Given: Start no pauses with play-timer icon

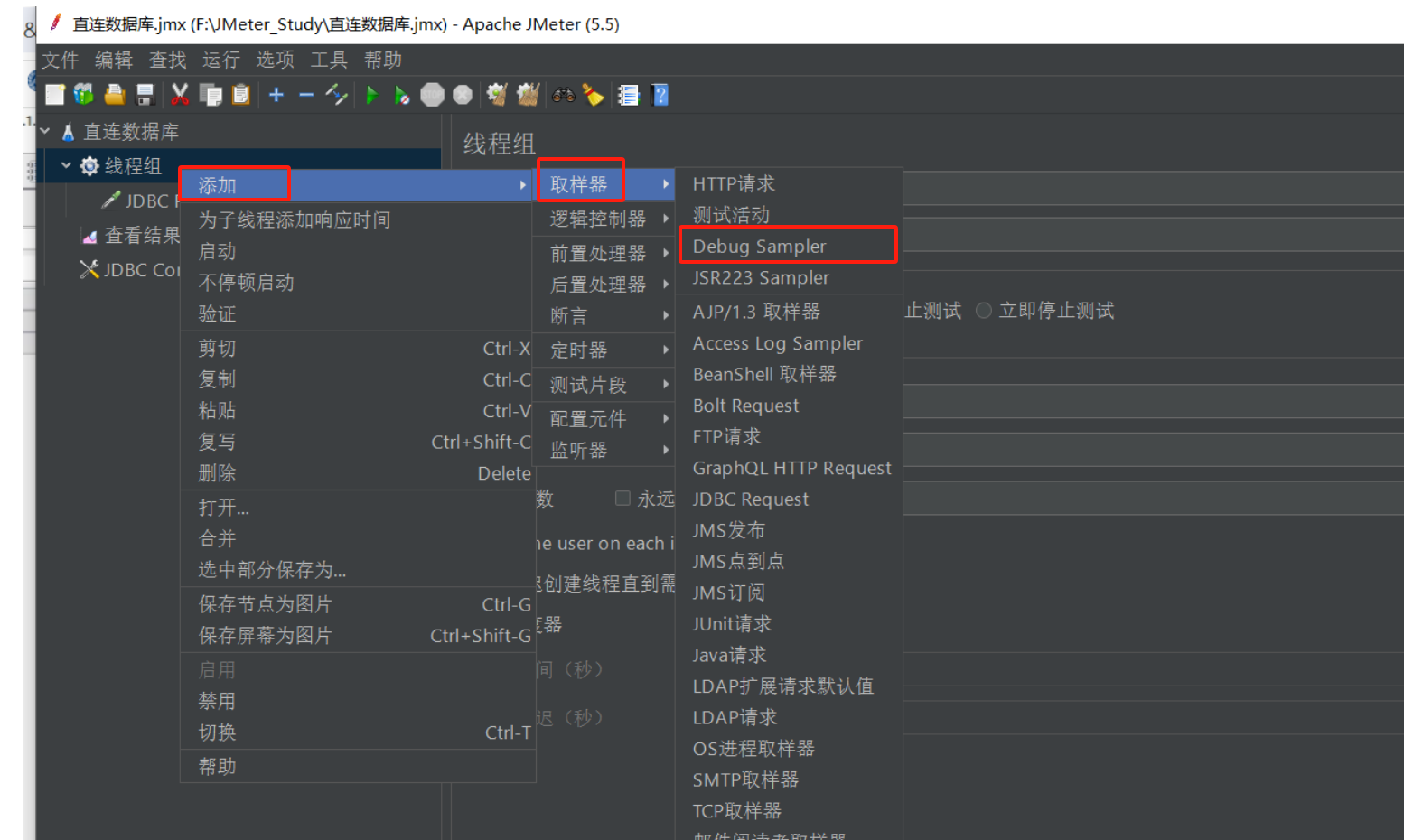Looking at the screenshot, I should pos(401,95).
